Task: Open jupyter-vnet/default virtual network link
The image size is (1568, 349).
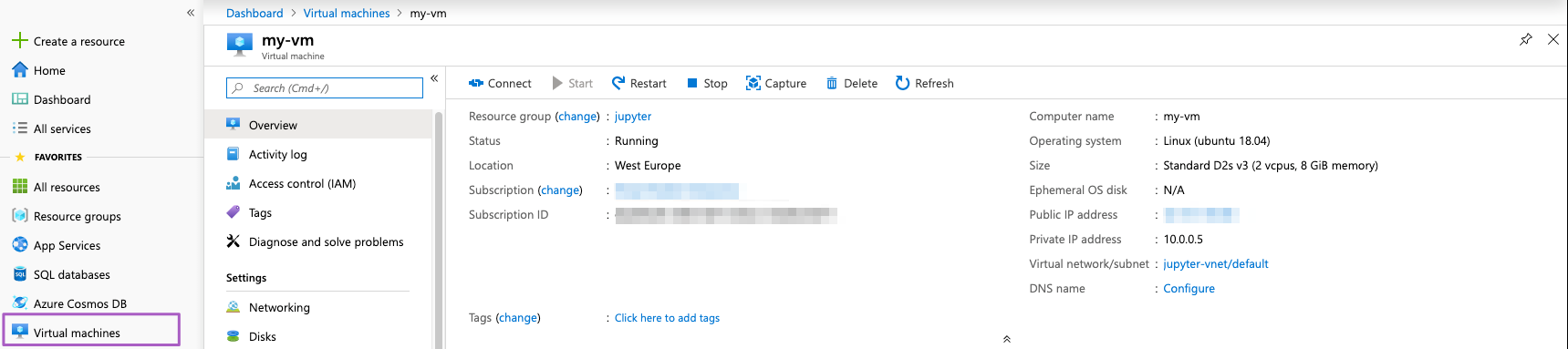Action: point(1216,264)
